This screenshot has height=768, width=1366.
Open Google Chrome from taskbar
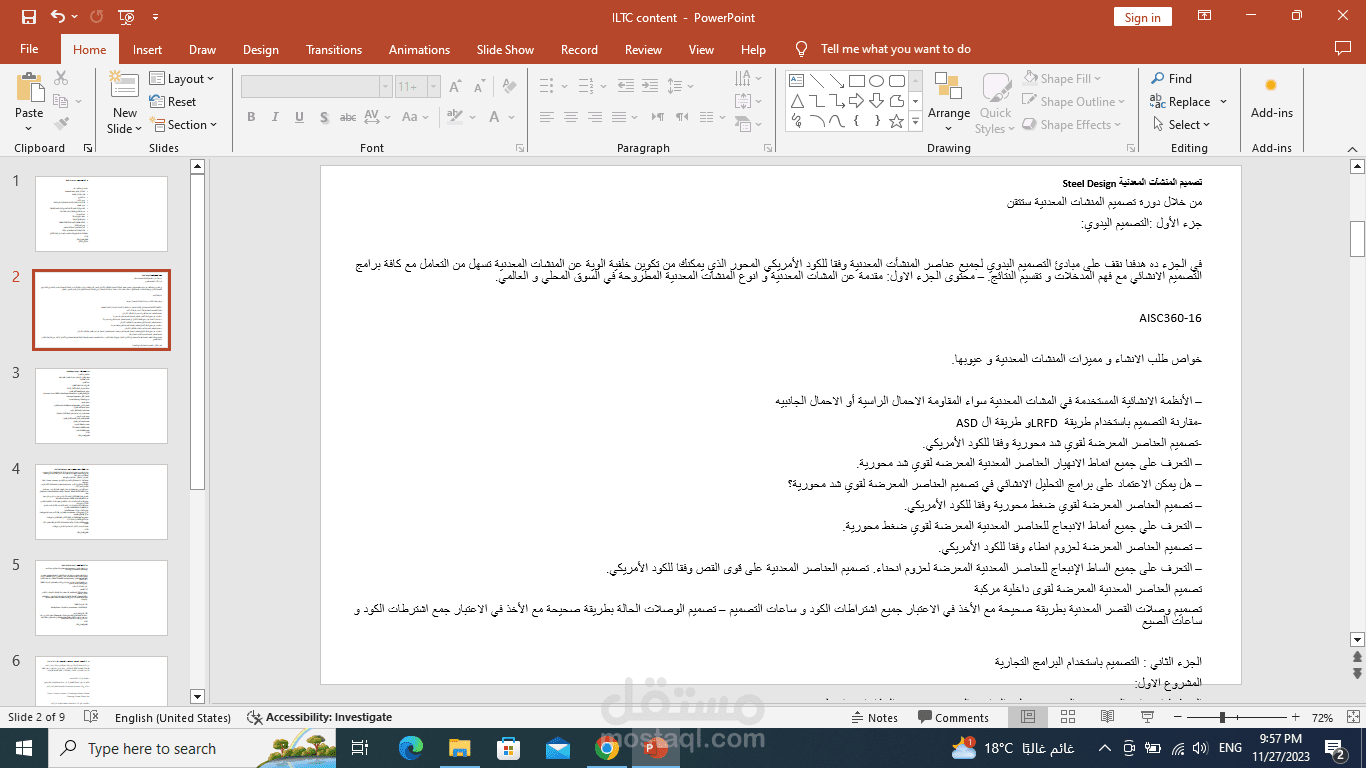607,748
